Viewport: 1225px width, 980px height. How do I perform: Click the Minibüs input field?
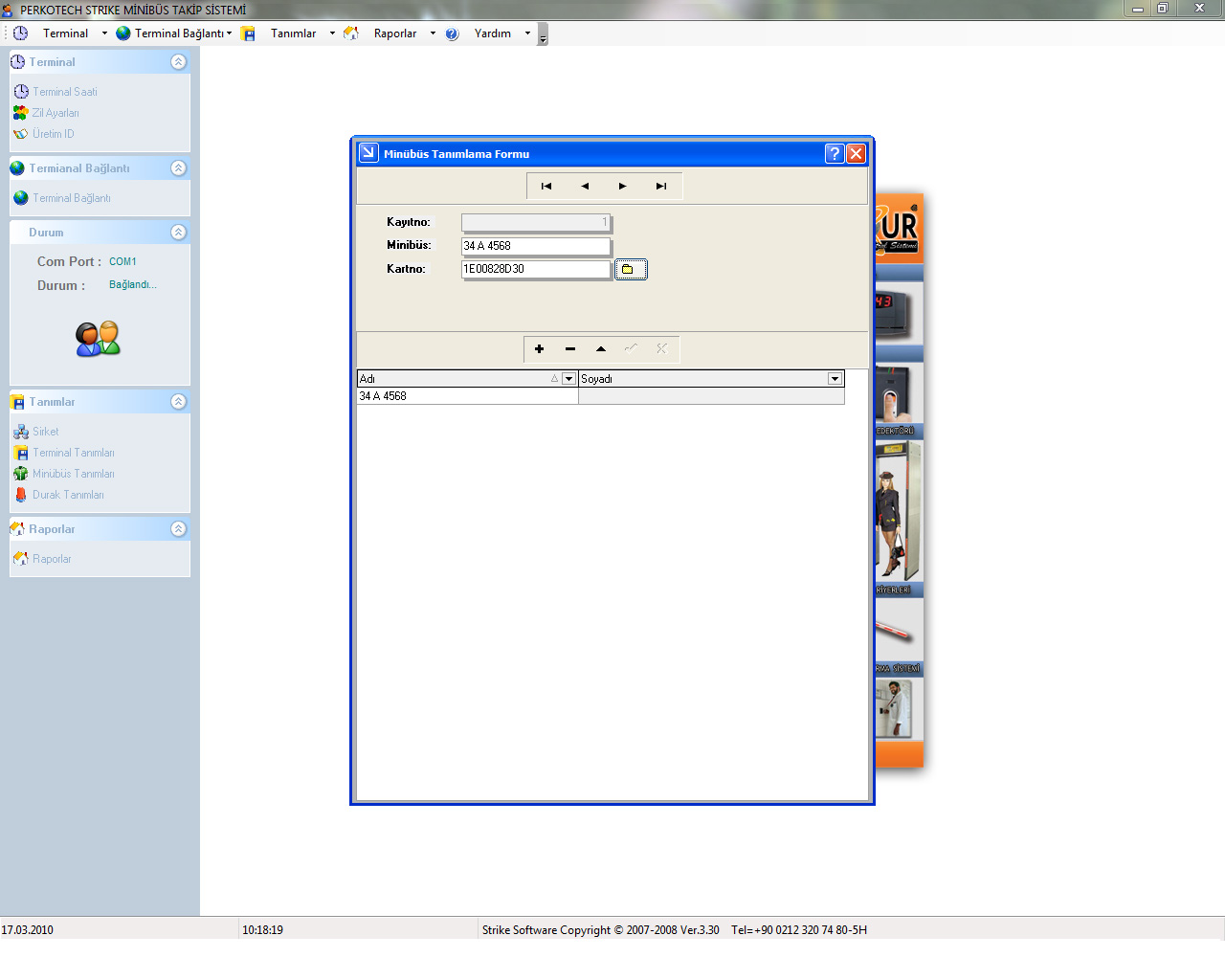(x=535, y=246)
